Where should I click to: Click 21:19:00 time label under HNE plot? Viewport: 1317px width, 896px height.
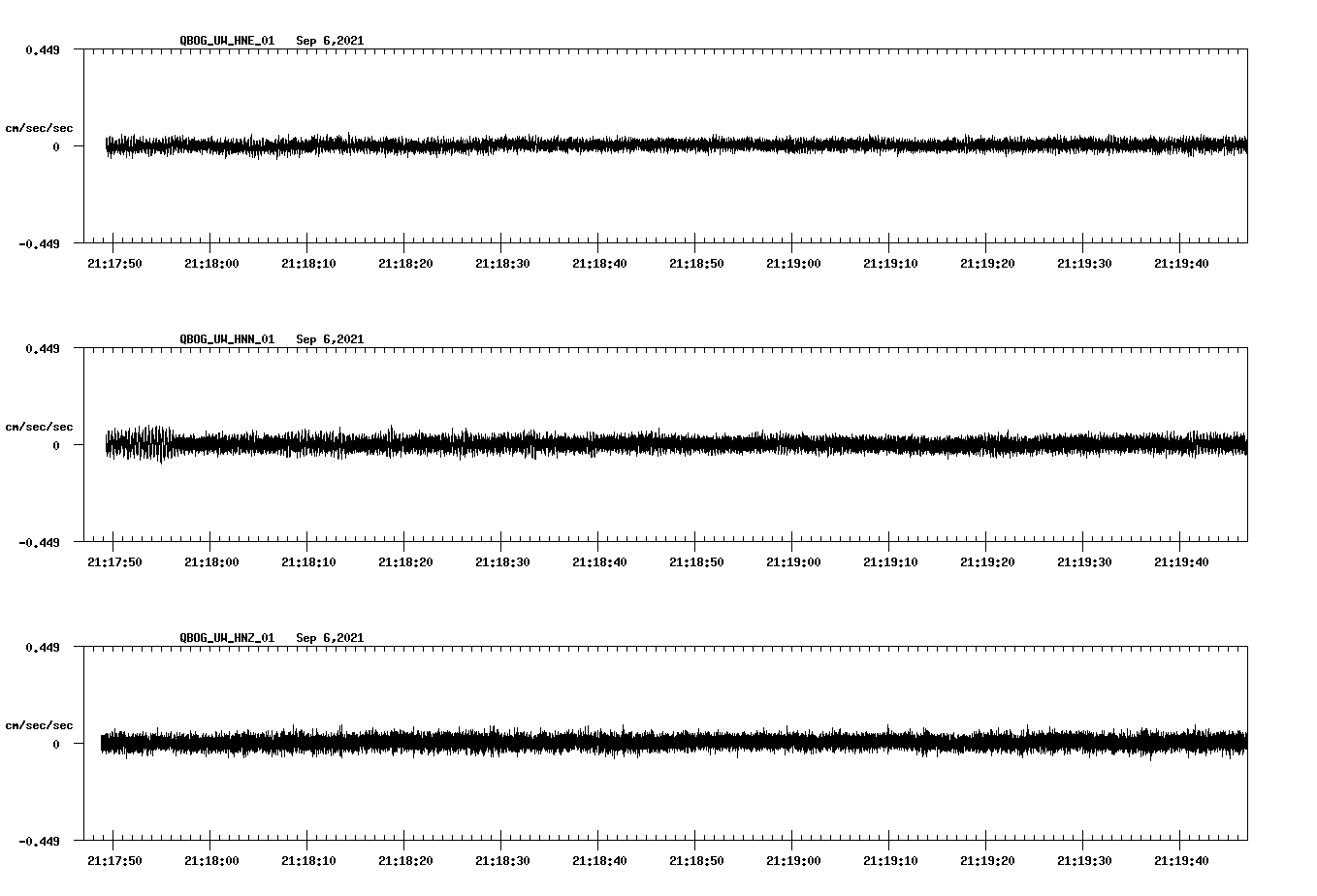tap(793, 264)
